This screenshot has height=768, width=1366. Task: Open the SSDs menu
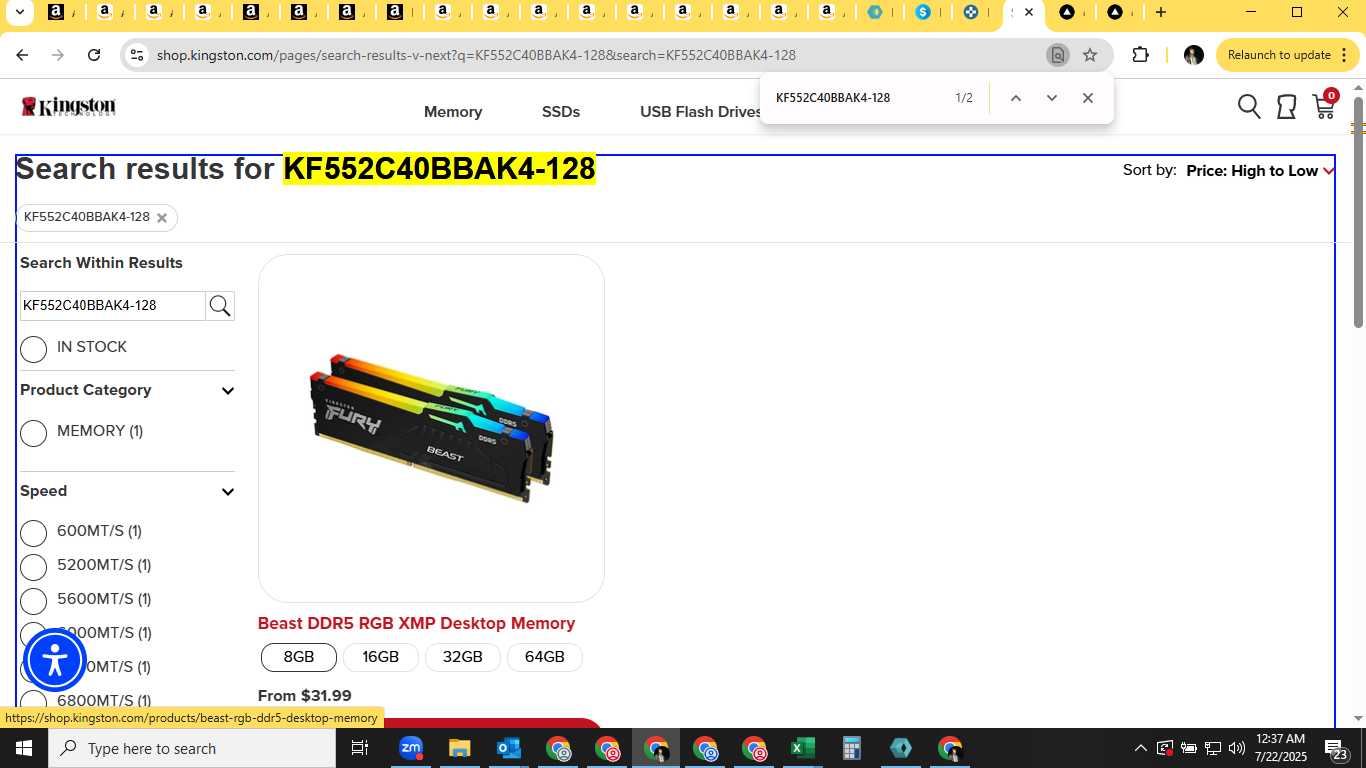pyautogui.click(x=561, y=112)
